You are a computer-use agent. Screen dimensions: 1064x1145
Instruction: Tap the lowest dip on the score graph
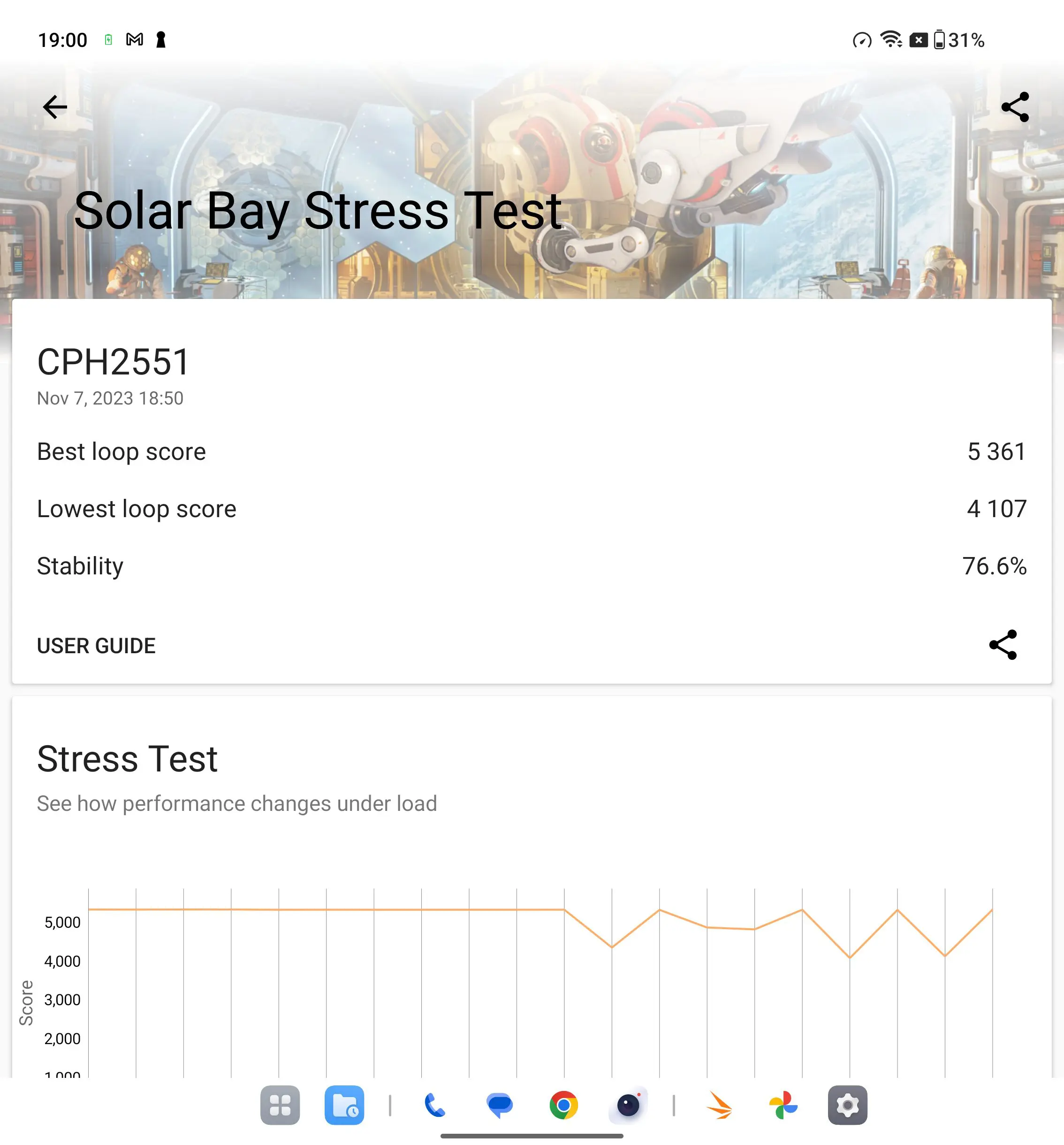click(x=850, y=957)
